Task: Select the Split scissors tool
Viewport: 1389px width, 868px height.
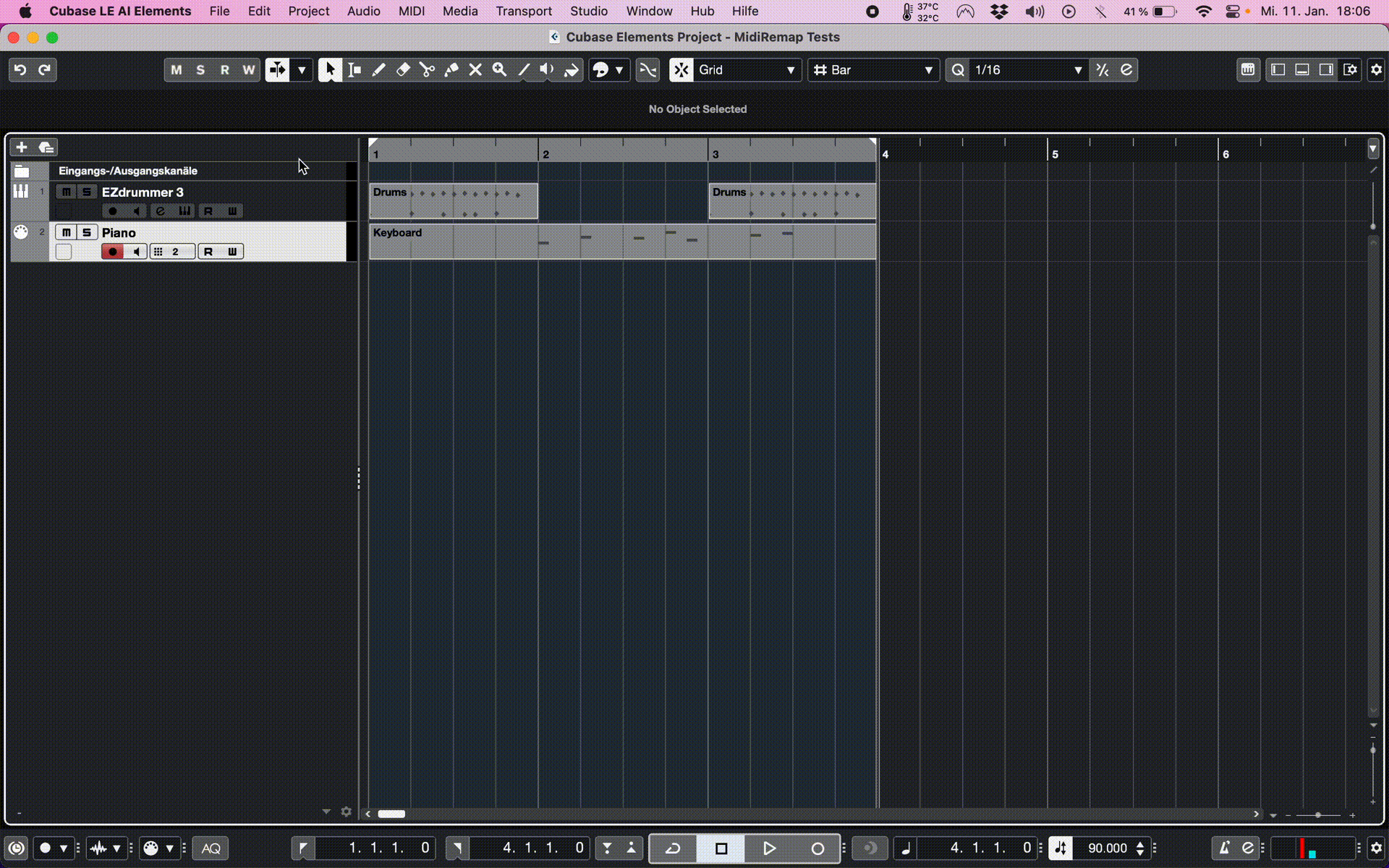Action: point(427,69)
